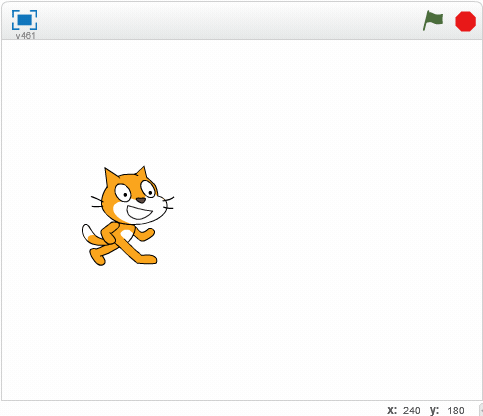Click the cat's right eye

(148, 189)
